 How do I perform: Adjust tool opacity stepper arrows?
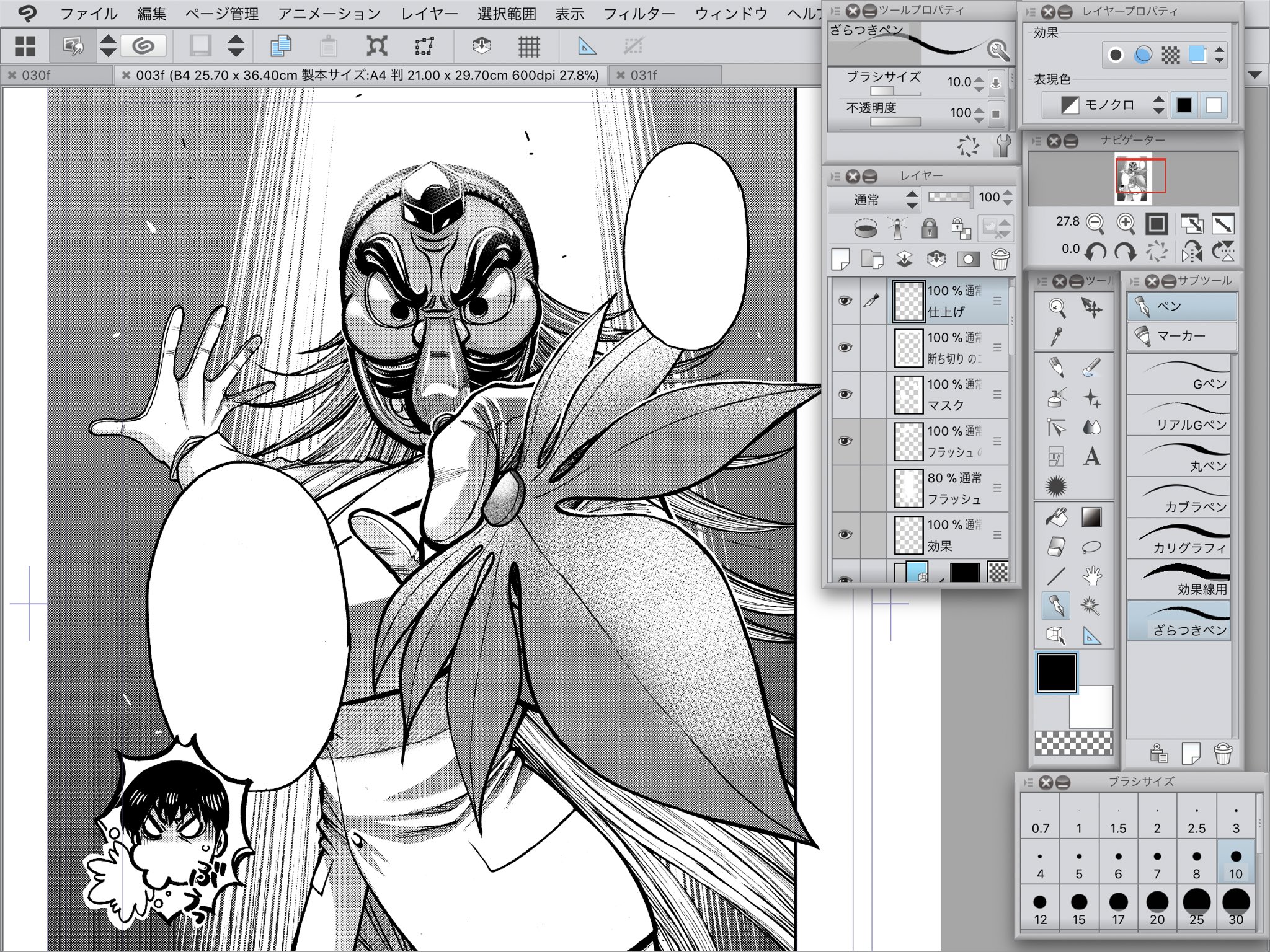click(979, 113)
